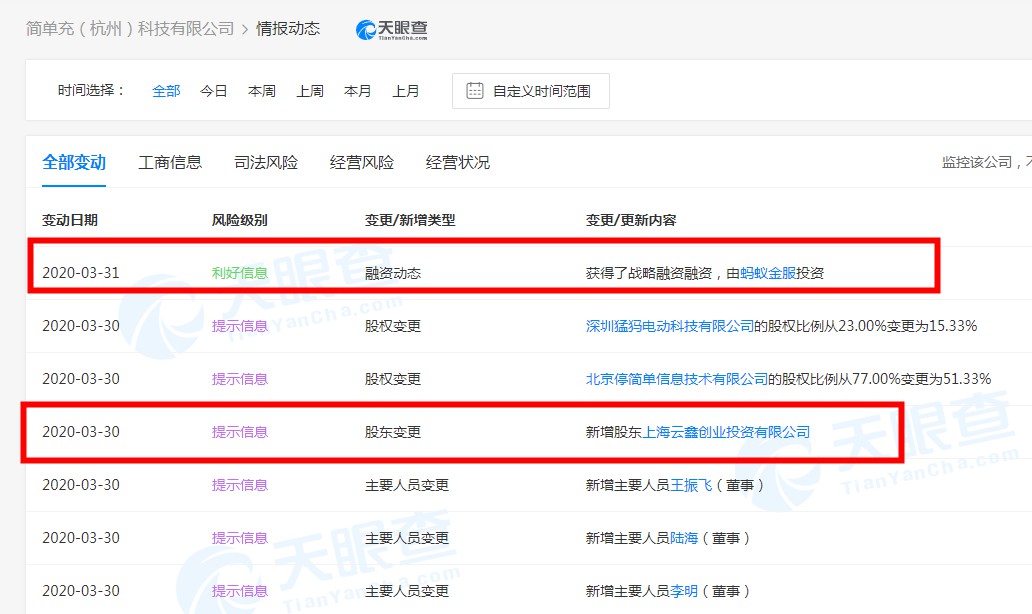Click 情报动态 breadcrumb text
This screenshot has width=1032, height=614.
(288, 29)
